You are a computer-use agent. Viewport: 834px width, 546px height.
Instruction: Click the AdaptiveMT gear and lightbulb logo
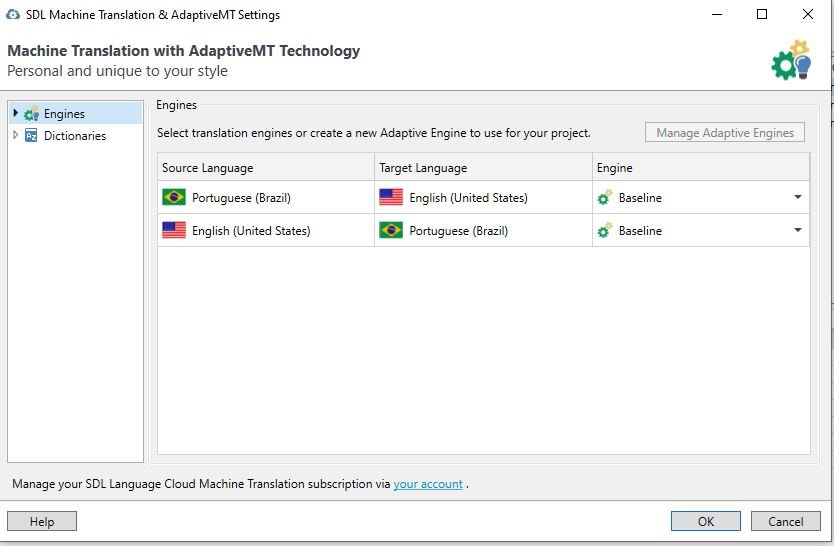[x=791, y=60]
